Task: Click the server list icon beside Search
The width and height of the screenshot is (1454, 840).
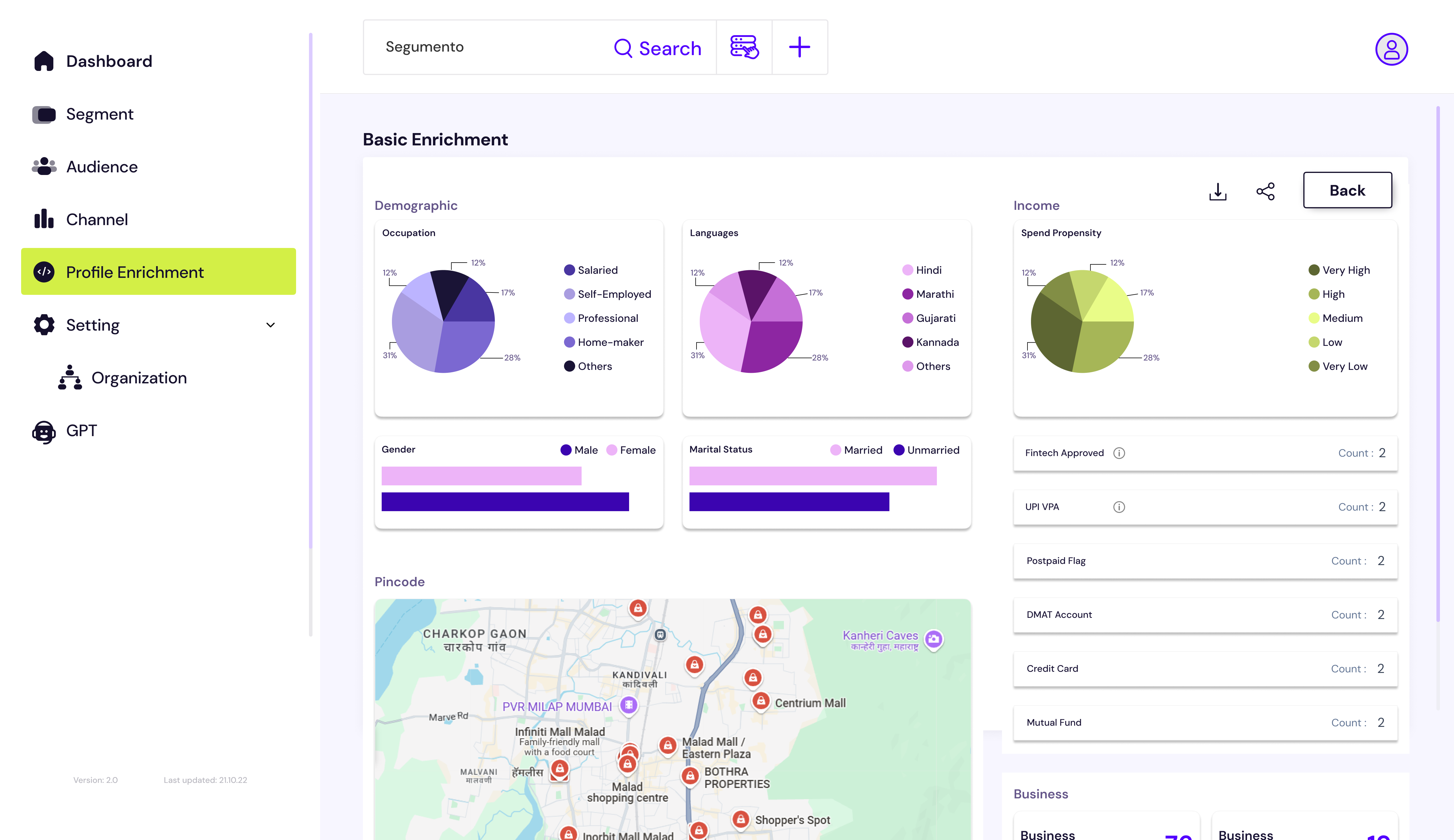Action: point(744,47)
